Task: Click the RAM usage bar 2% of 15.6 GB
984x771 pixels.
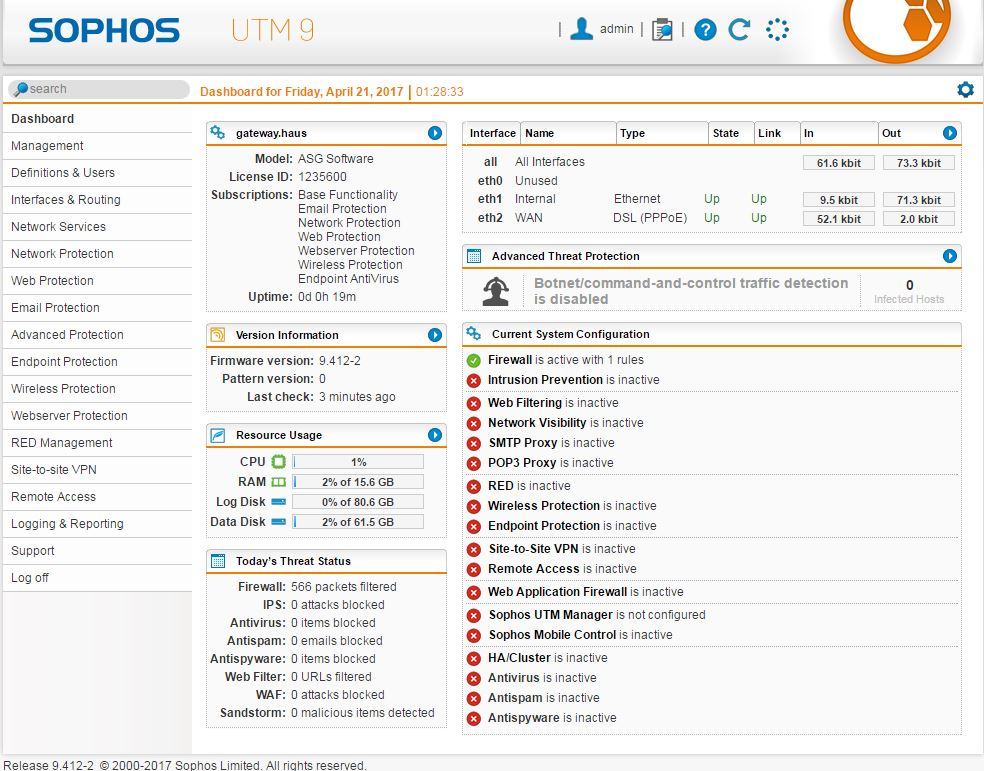Action: pyautogui.click(x=358, y=482)
